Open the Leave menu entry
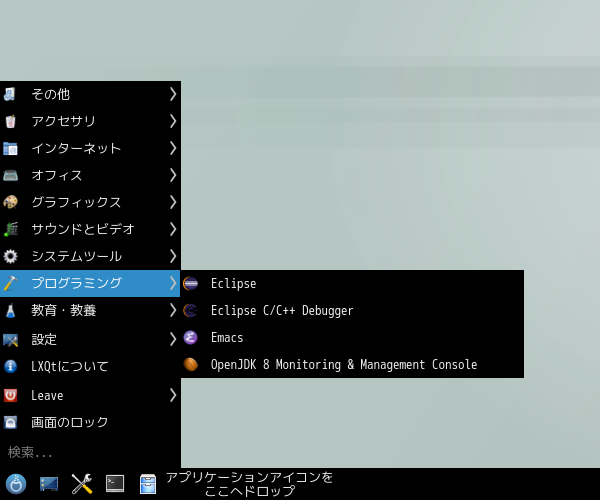This screenshot has width=600, height=500. (90, 395)
